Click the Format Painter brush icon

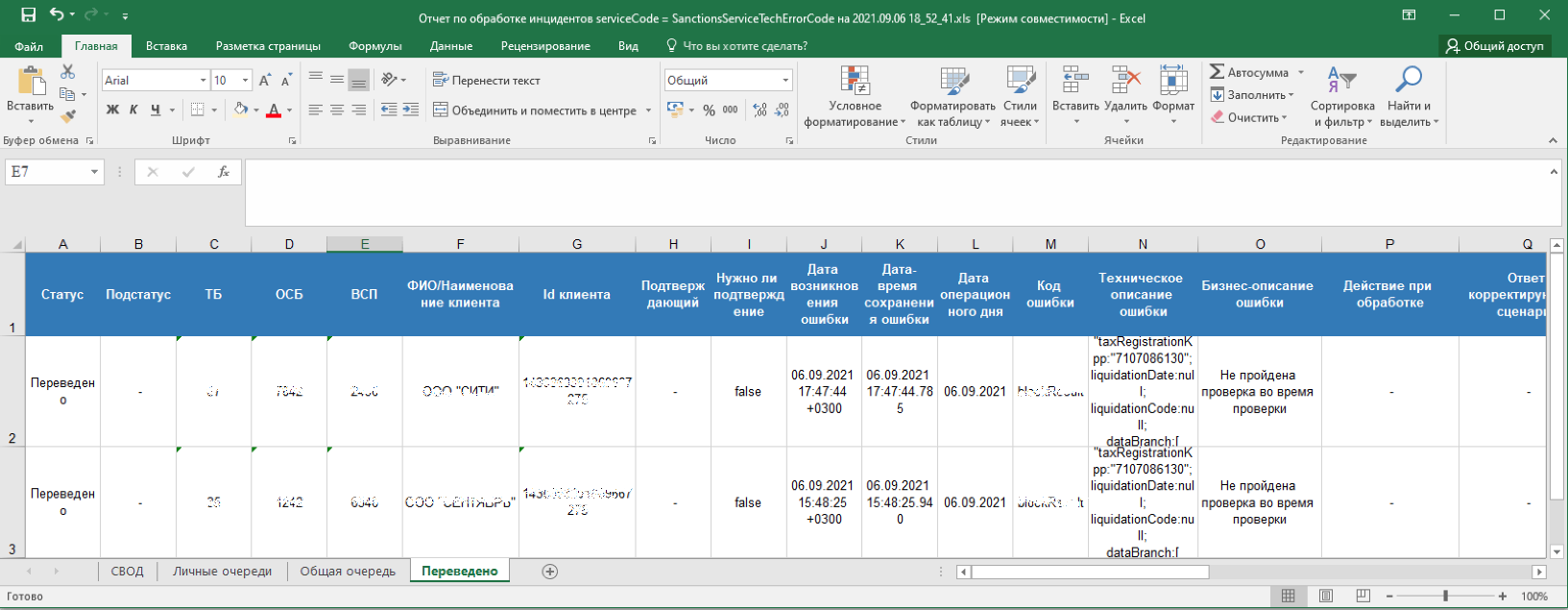(x=67, y=116)
